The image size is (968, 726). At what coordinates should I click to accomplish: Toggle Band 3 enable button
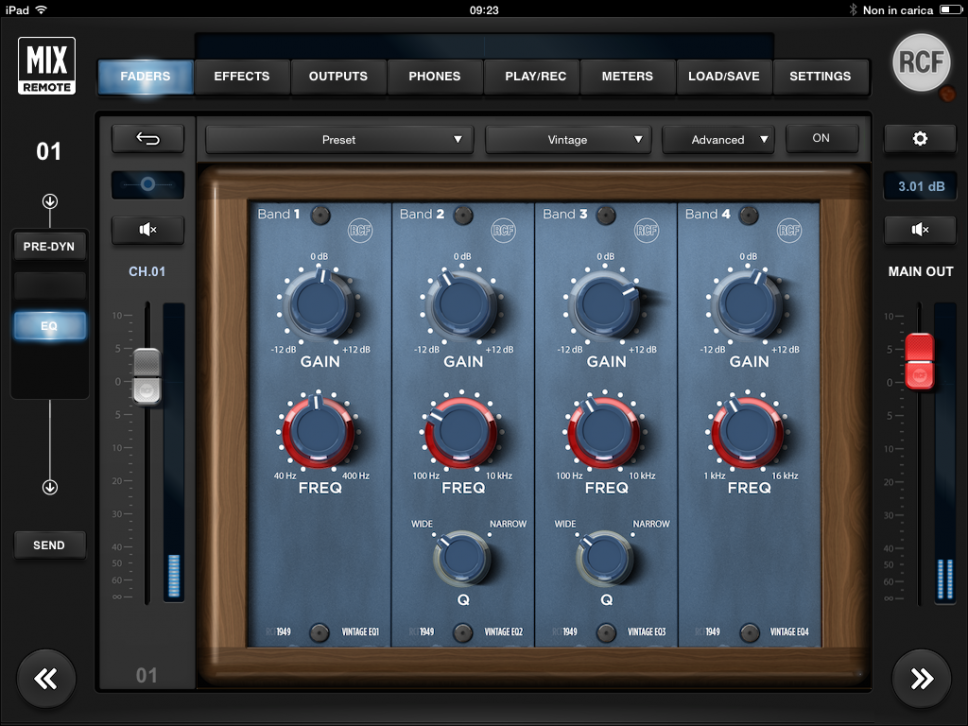[x=606, y=214]
